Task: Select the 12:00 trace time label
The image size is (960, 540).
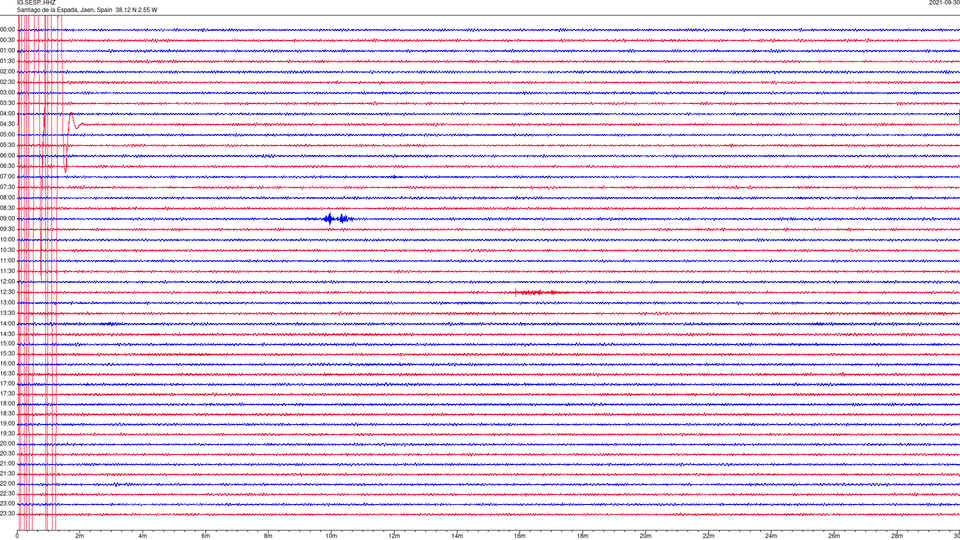Action: click(7, 282)
